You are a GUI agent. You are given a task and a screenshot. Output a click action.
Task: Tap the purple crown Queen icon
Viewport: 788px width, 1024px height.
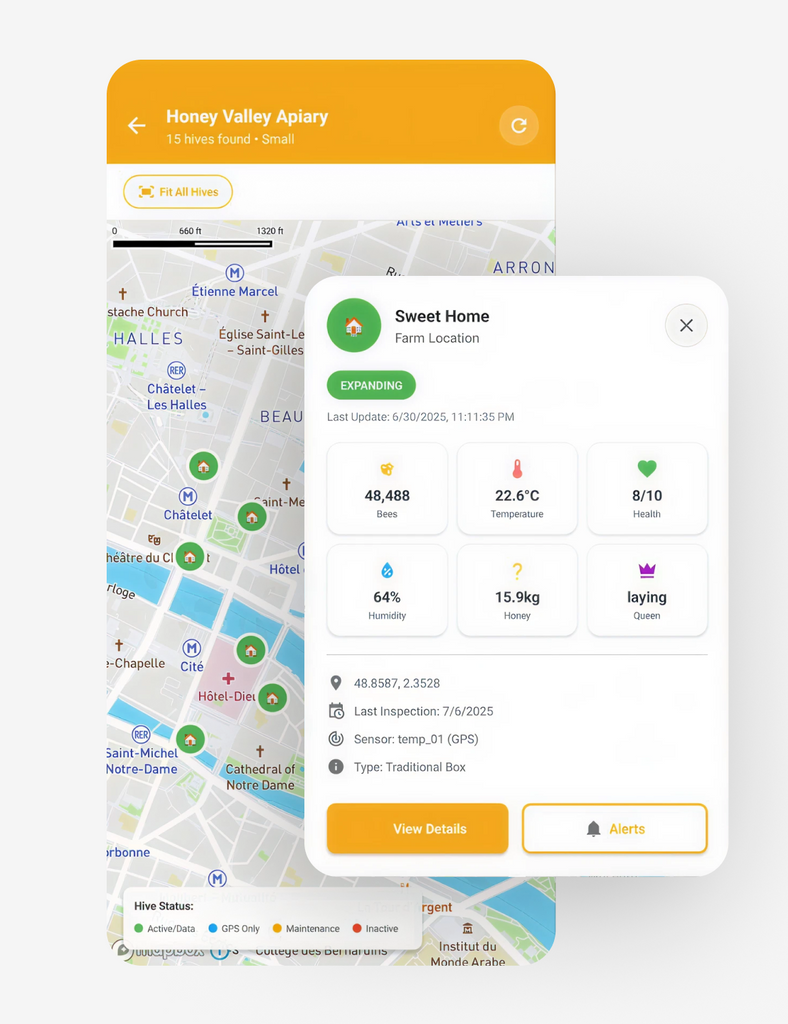tap(647, 570)
